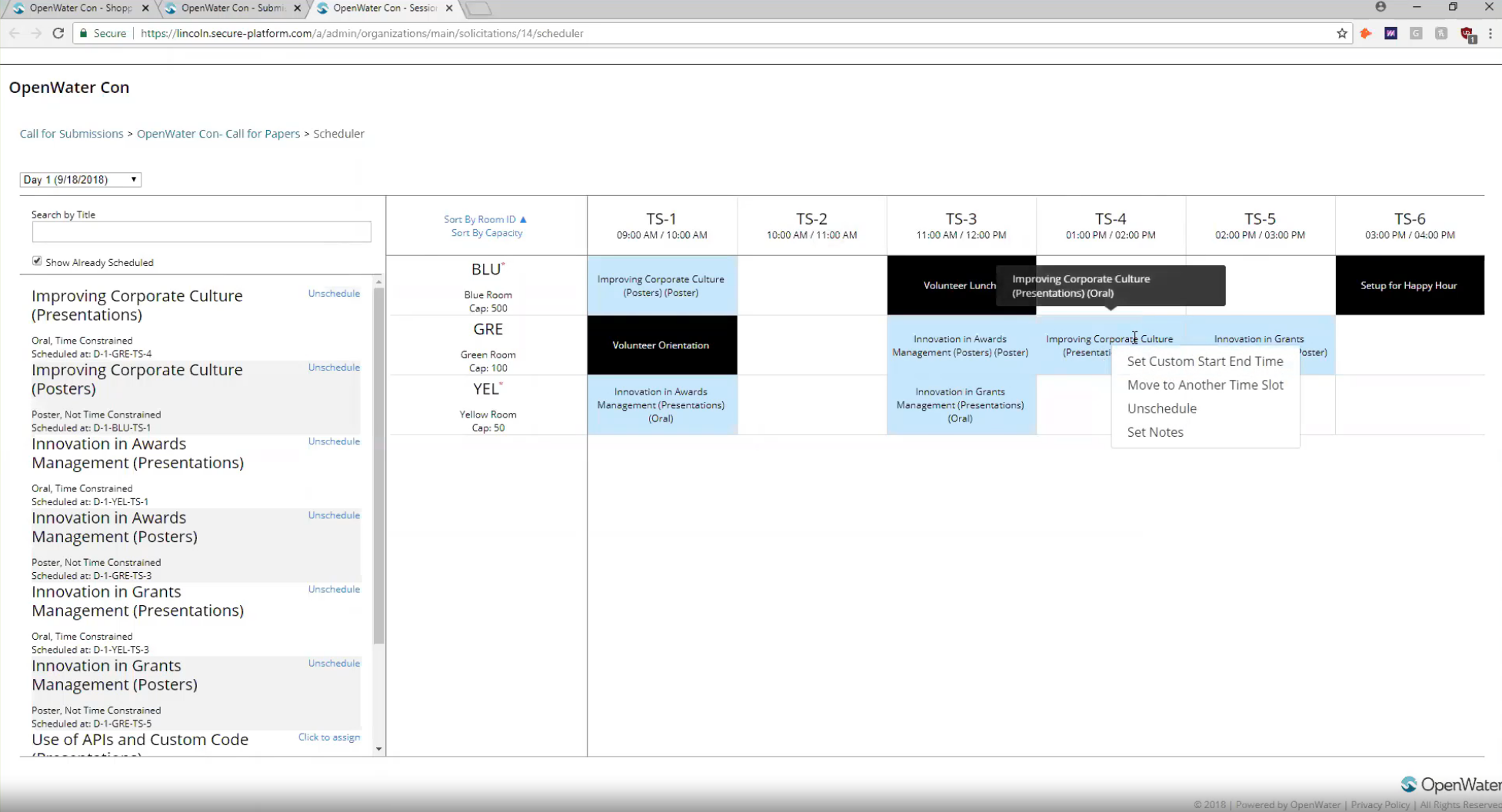Bookmark this page with the star icon

[1342, 33]
